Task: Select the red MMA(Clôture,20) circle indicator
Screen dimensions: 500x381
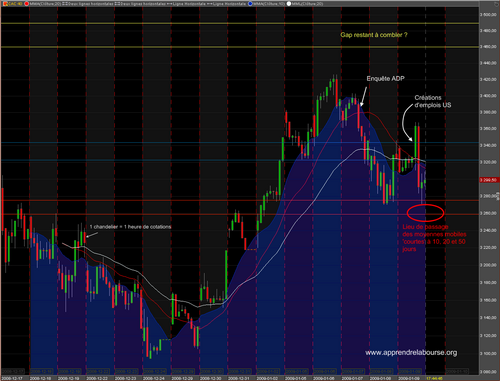Action: (27, 4)
